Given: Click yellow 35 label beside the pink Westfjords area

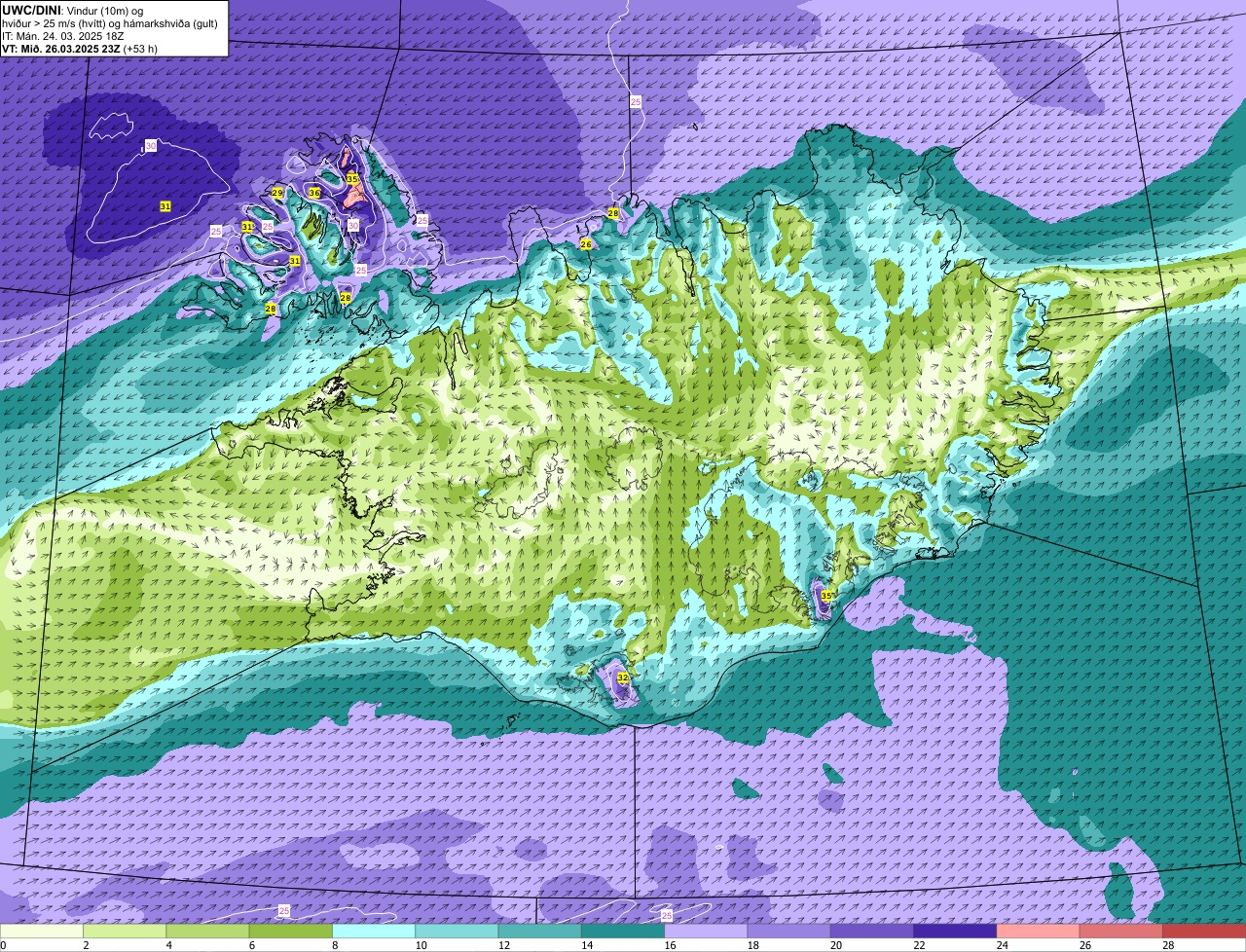Looking at the screenshot, I should (352, 179).
